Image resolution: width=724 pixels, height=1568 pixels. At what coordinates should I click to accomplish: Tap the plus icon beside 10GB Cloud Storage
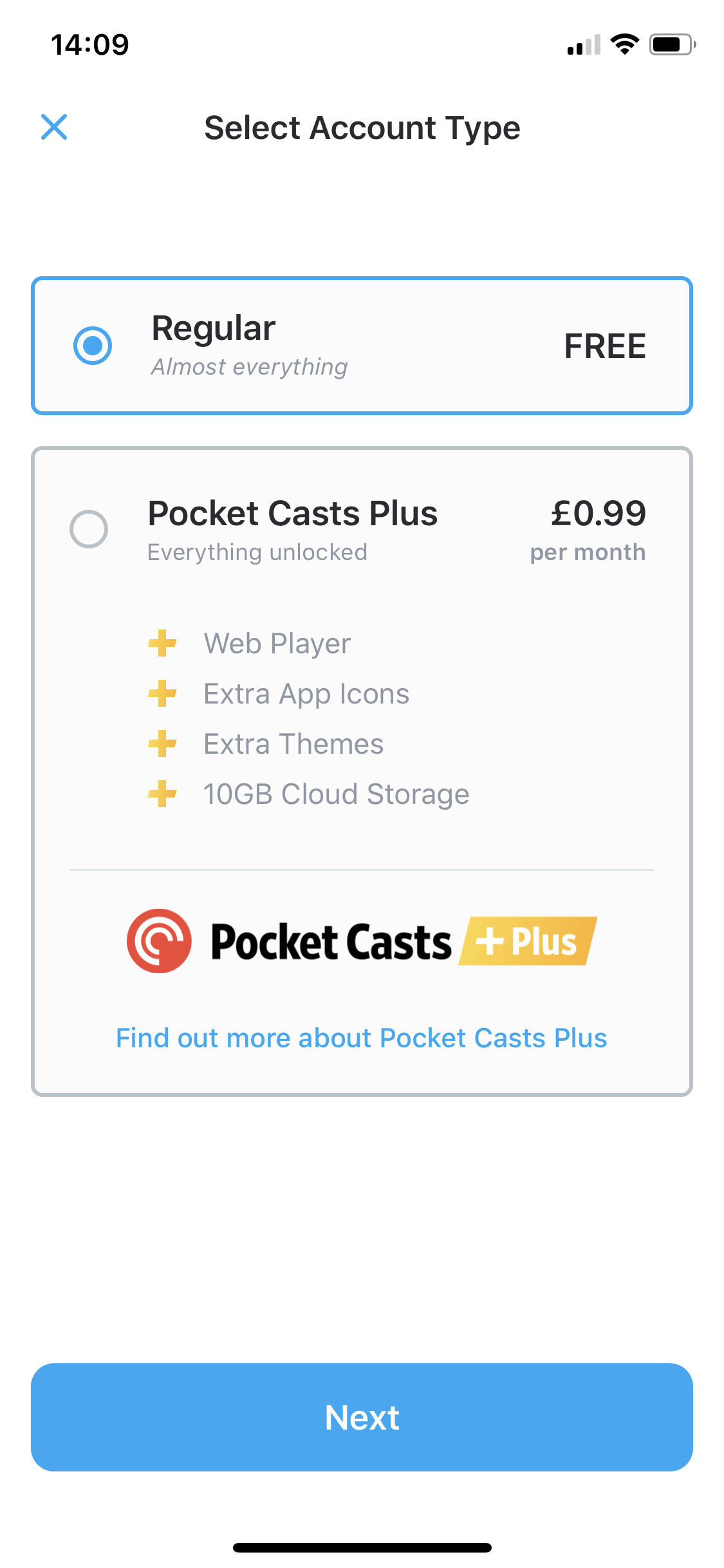162,794
